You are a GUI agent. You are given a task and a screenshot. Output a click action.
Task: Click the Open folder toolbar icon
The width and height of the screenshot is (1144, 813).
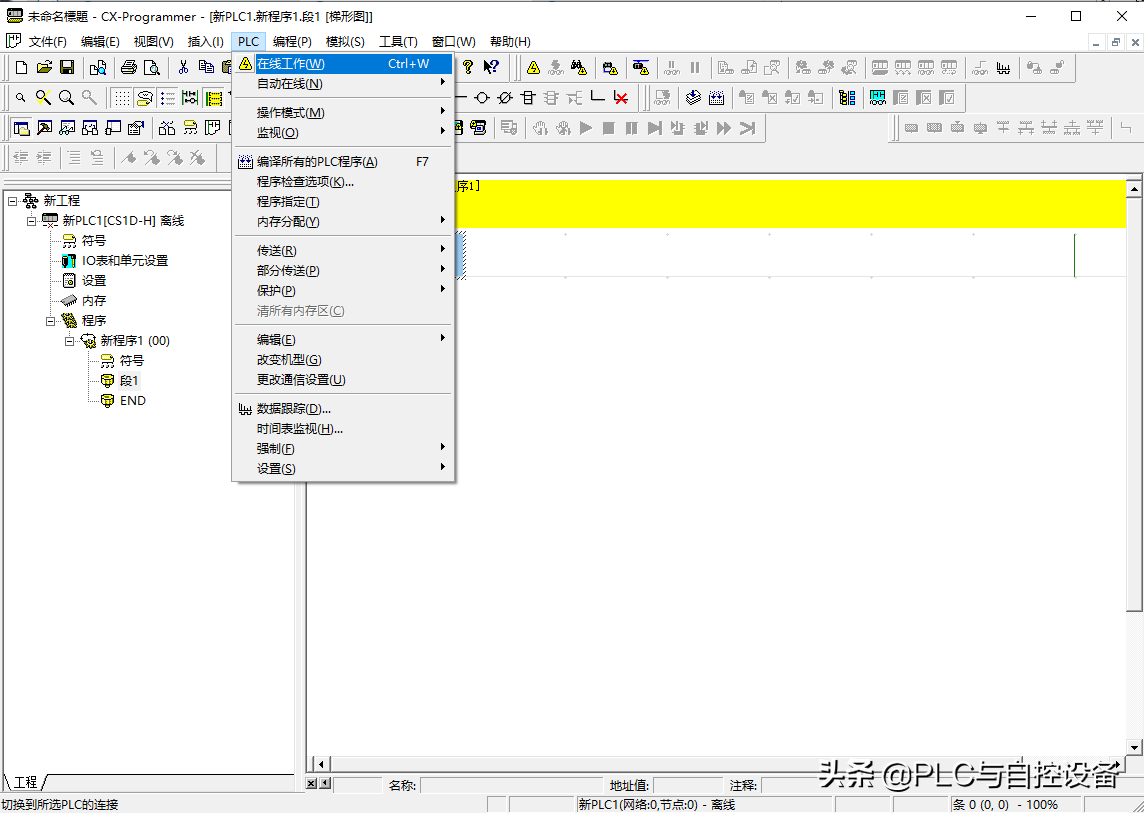pyautogui.click(x=44, y=67)
